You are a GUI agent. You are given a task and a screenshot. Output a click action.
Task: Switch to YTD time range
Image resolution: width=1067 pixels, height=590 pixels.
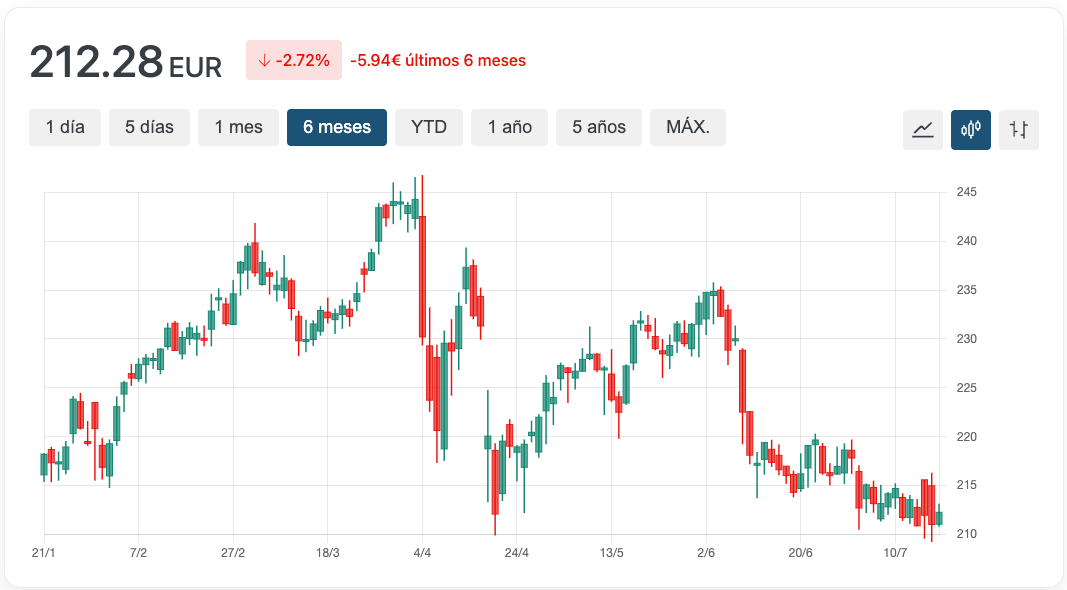click(429, 127)
